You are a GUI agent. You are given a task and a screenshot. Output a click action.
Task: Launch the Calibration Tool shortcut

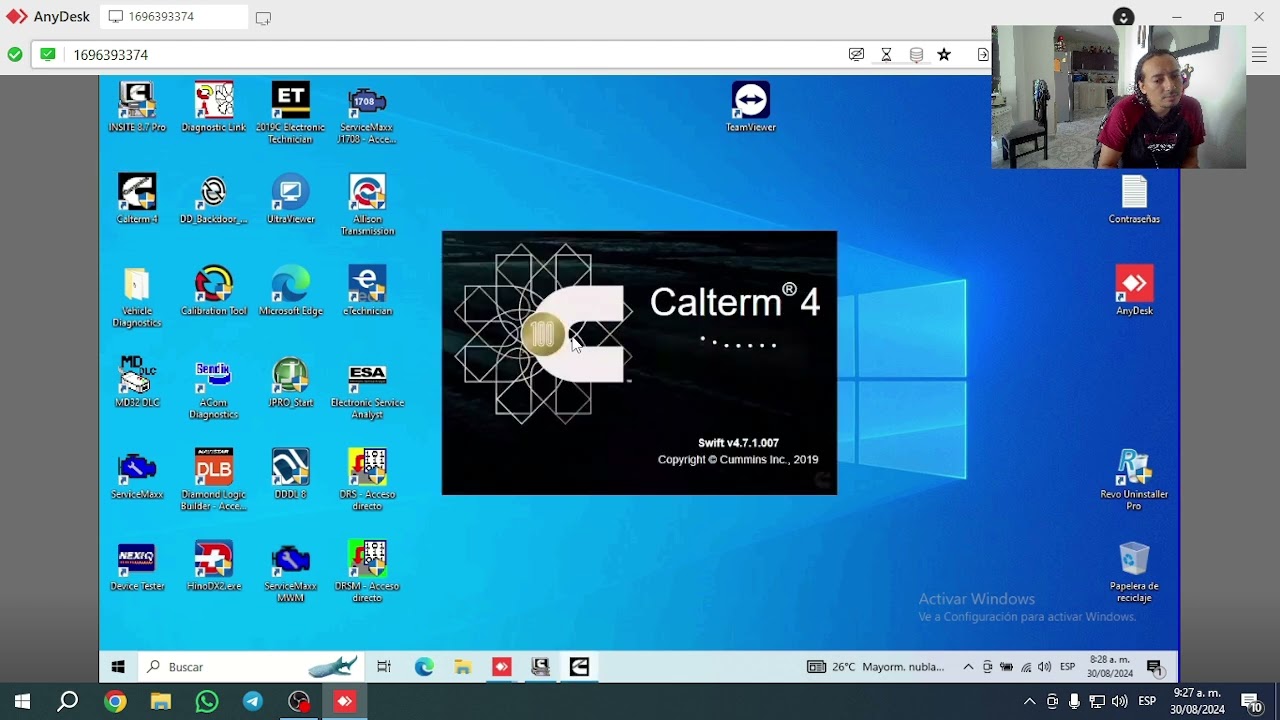pos(214,291)
